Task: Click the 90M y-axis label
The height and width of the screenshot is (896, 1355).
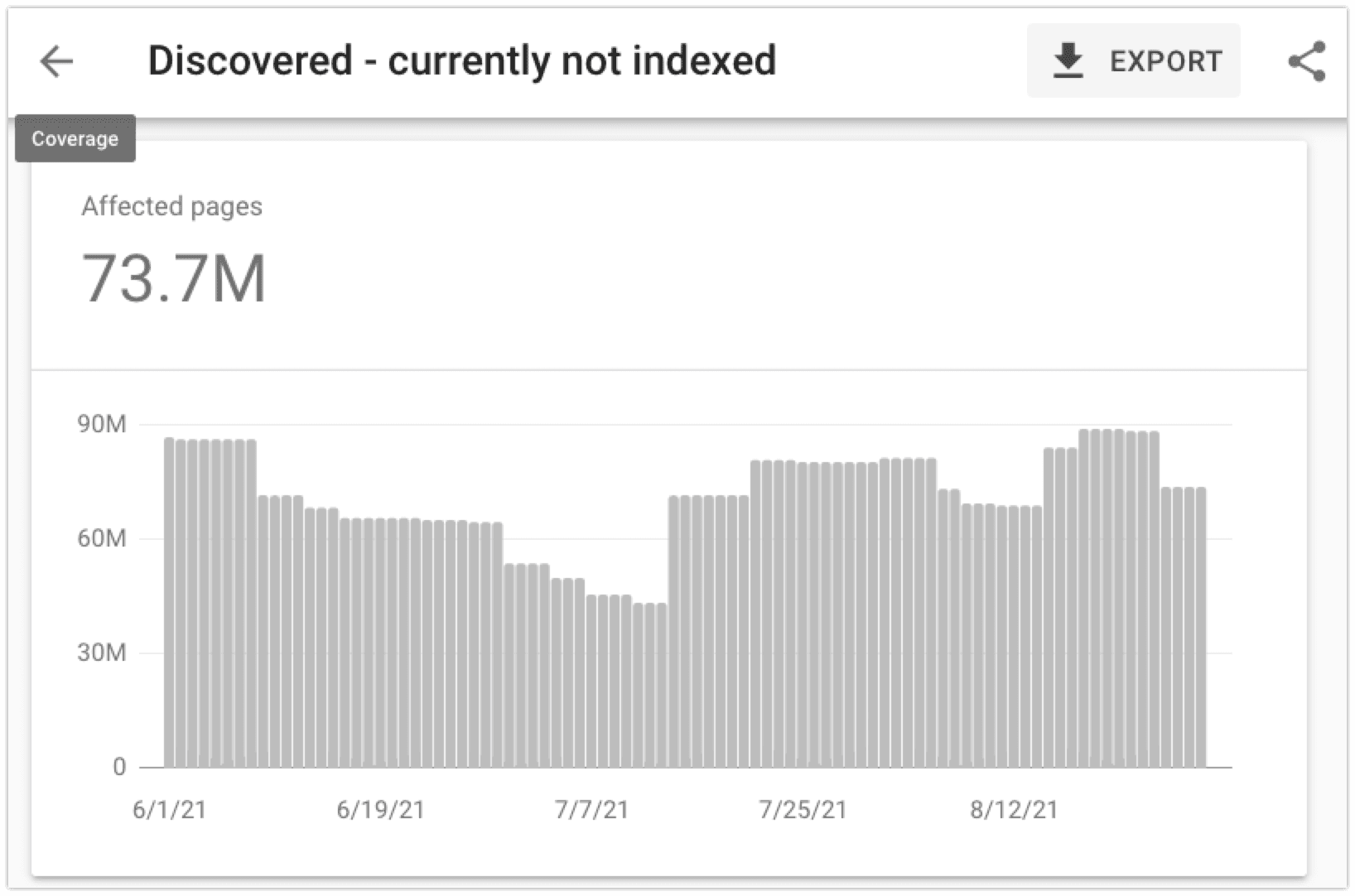Action: (102, 424)
